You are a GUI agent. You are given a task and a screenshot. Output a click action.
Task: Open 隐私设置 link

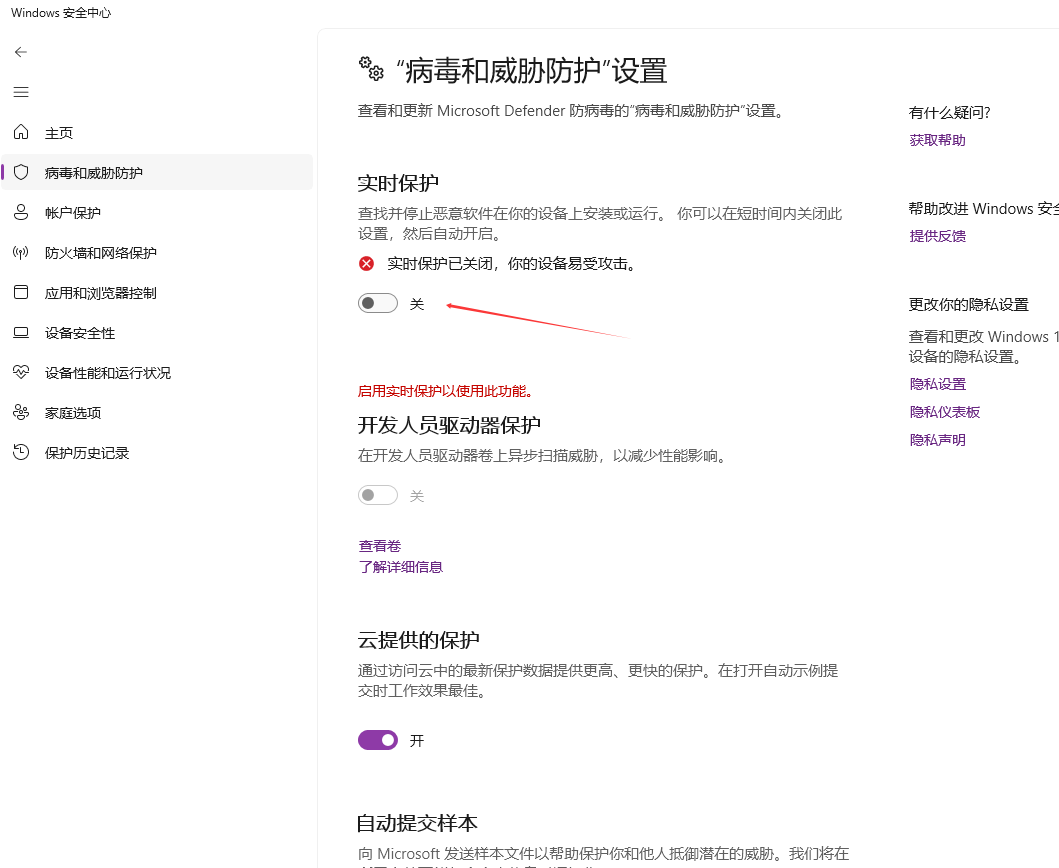click(x=937, y=383)
